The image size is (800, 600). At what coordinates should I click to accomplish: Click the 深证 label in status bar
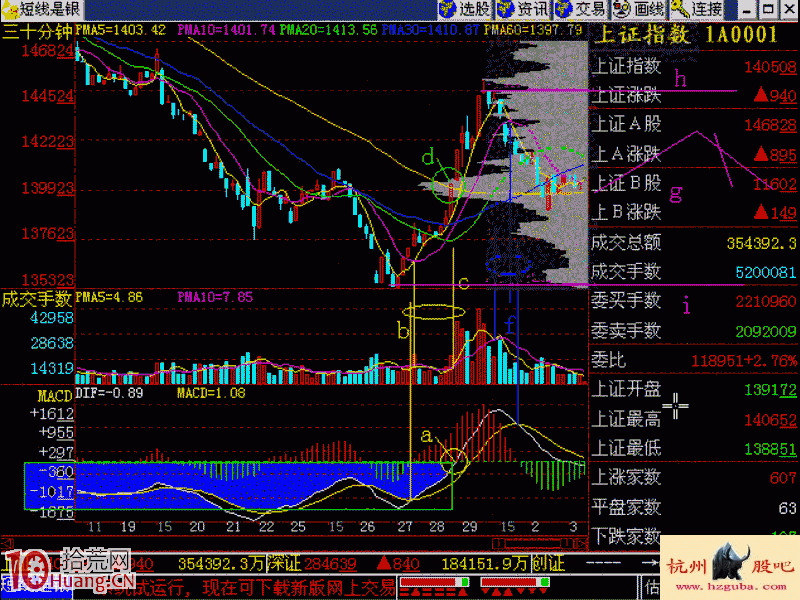point(285,564)
